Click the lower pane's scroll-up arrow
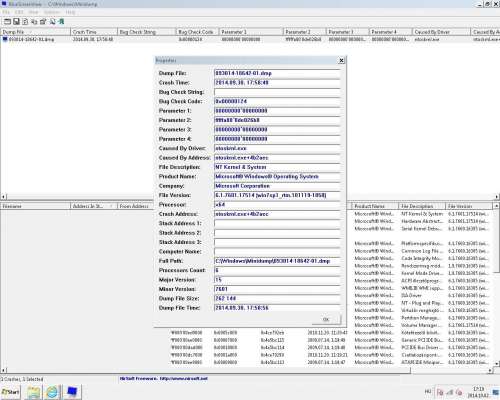500x400 pixels. coord(497,206)
